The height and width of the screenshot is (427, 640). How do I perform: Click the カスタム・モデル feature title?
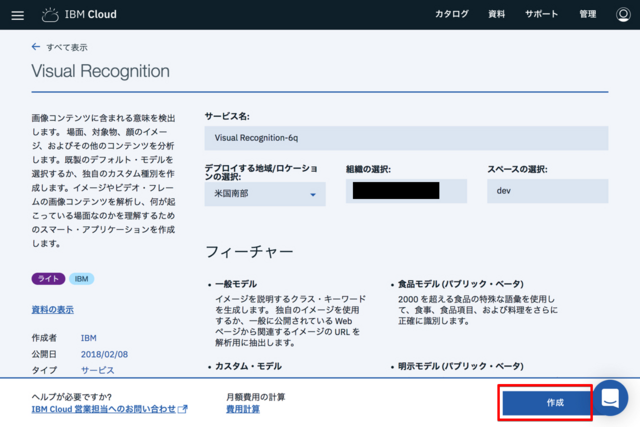pos(248,366)
